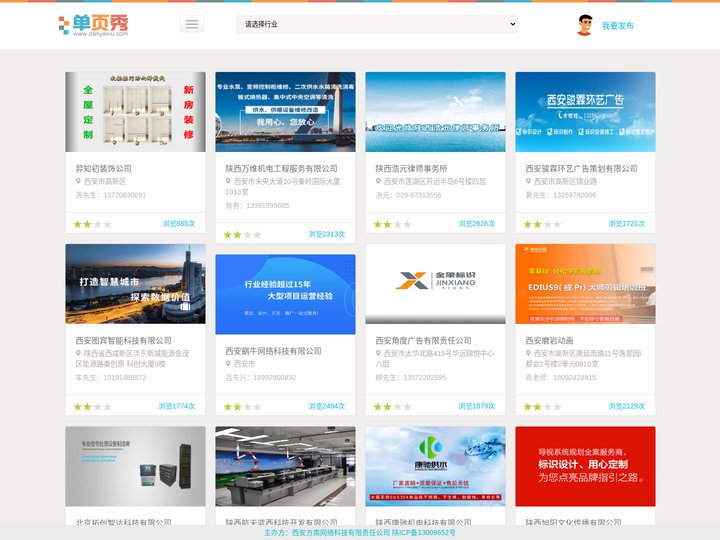The height and width of the screenshot is (540, 720).
Task: Open the 康驰供水 banner thumbnail
Action: (435, 466)
